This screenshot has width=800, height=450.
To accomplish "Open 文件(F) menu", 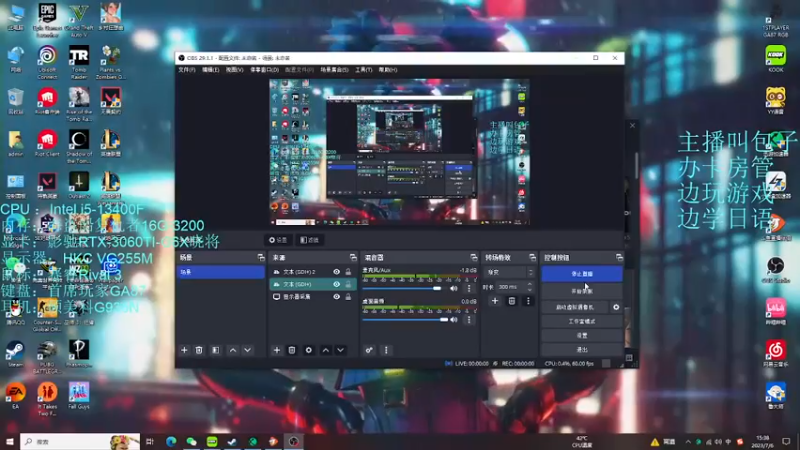I will pyautogui.click(x=187, y=70).
